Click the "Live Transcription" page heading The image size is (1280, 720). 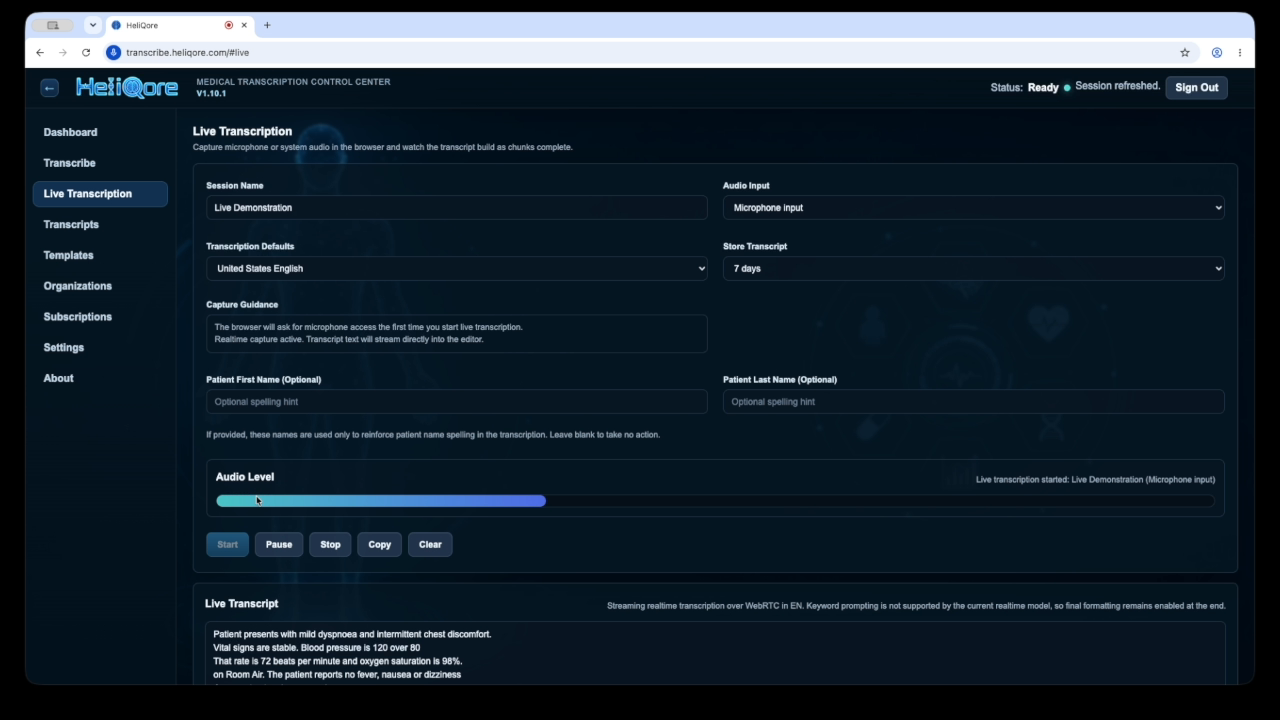242,131
